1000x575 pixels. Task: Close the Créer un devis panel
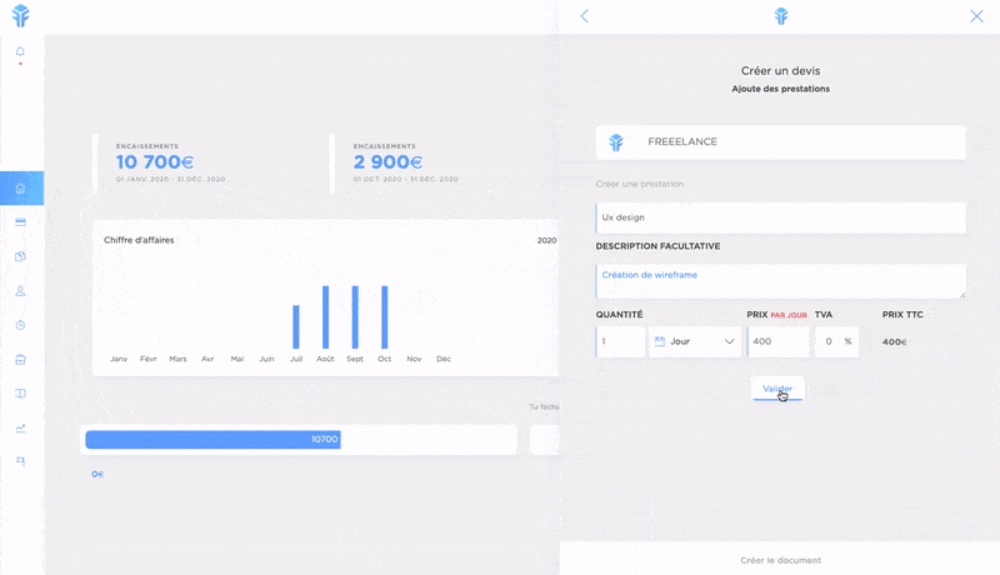pos(976,16)
